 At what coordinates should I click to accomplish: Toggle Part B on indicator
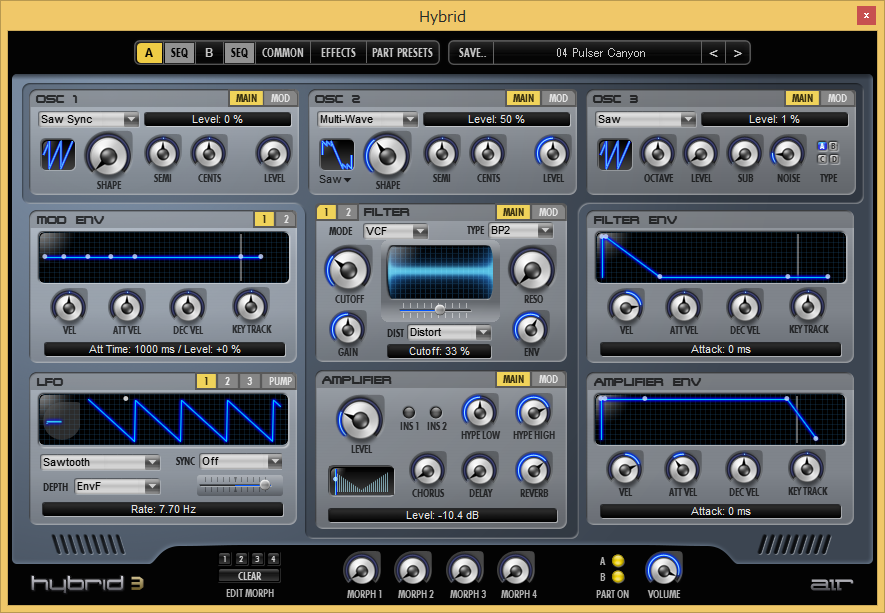618,577
